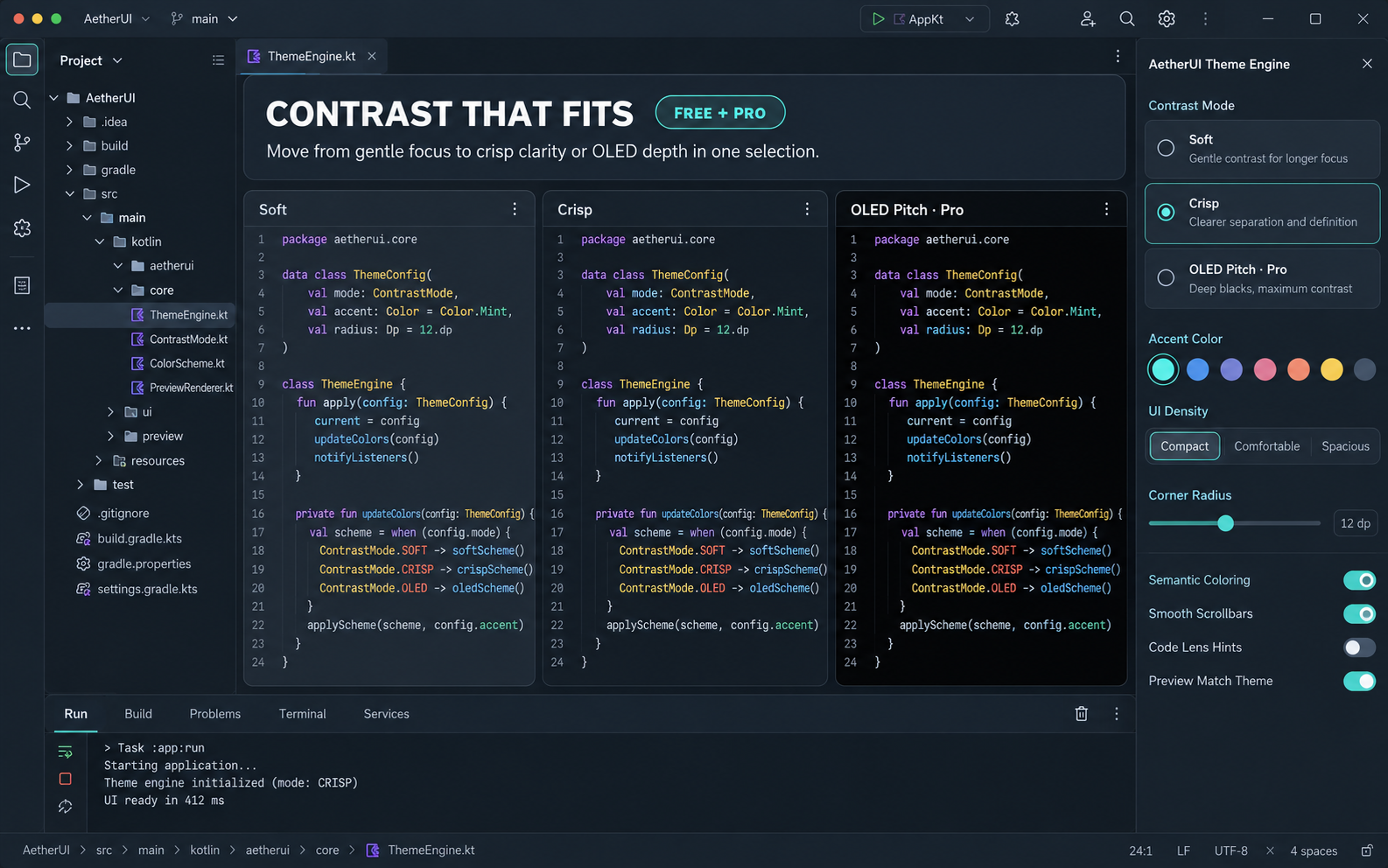Open the OLED Pitch preview card options menu
Image resolution: width=1388 pixels, height=868 pixels.
[x=1106, y=209]
